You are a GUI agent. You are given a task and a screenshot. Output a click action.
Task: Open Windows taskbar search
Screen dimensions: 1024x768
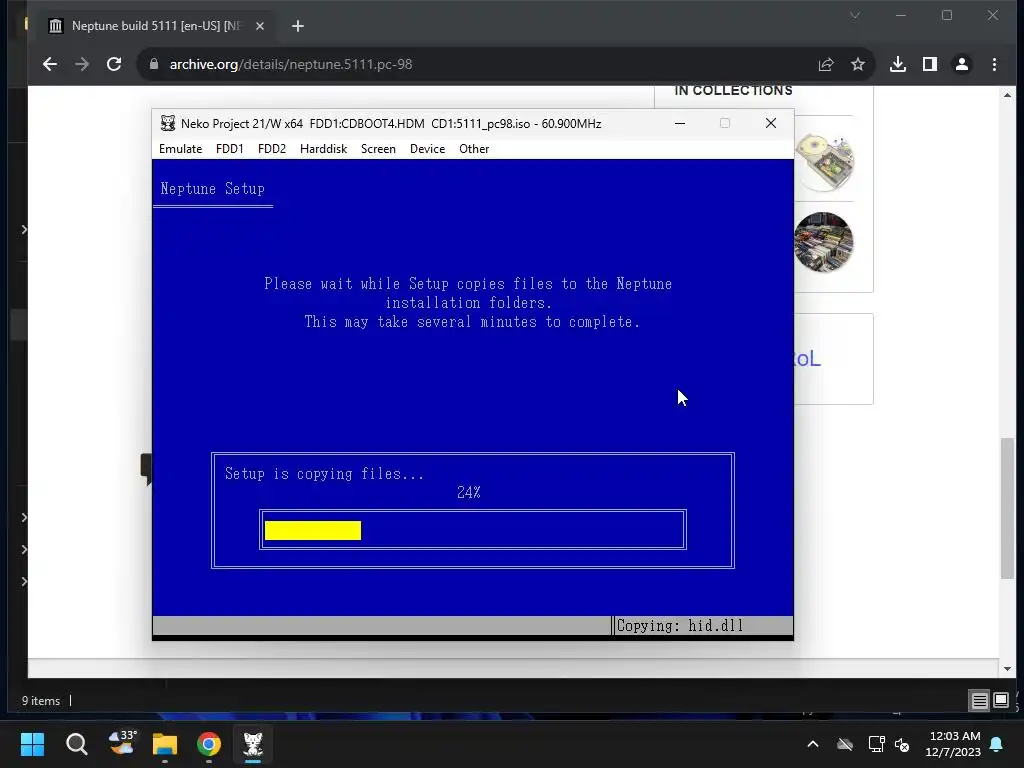click(76, 744)
